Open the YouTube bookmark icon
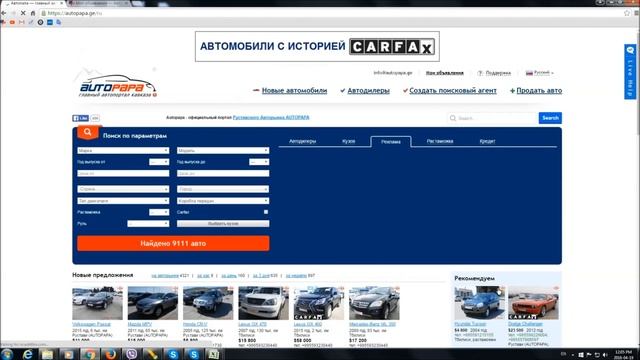Viewport: 640px width, 360px height. (x=12, y=22)
